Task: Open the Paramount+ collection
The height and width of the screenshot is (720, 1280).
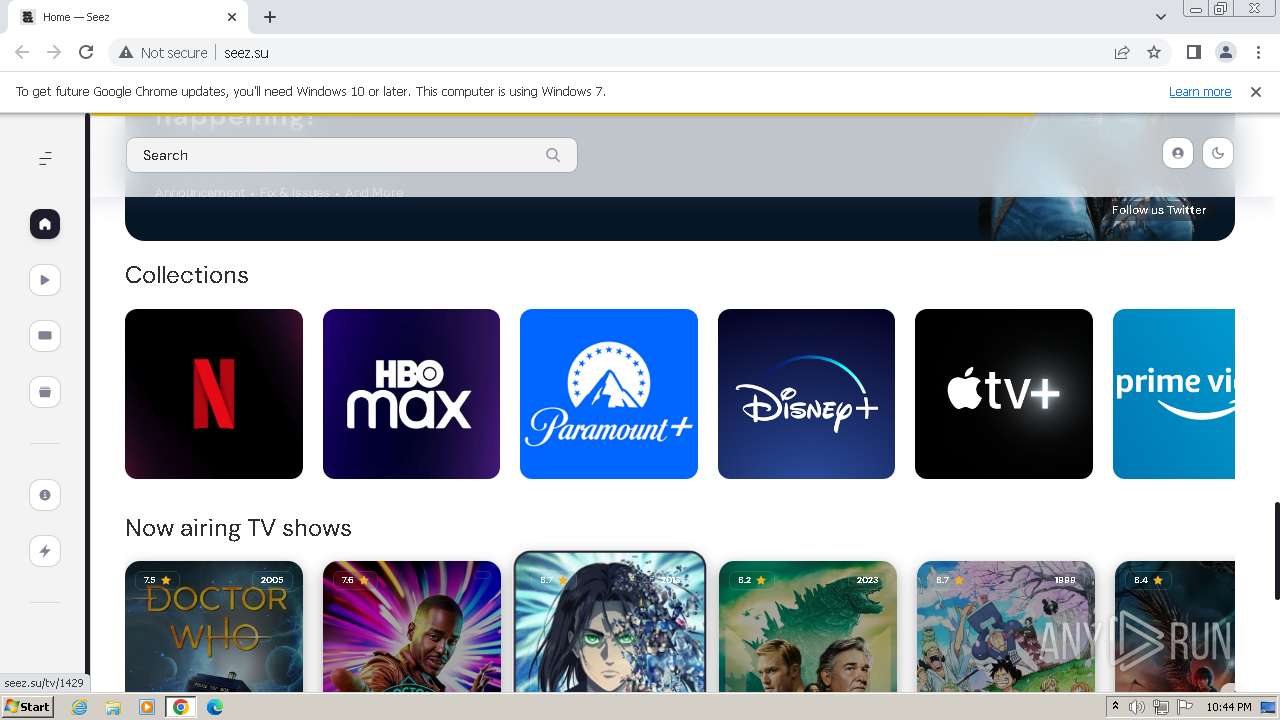Action: pyautogui.click(x=609, y=394)
